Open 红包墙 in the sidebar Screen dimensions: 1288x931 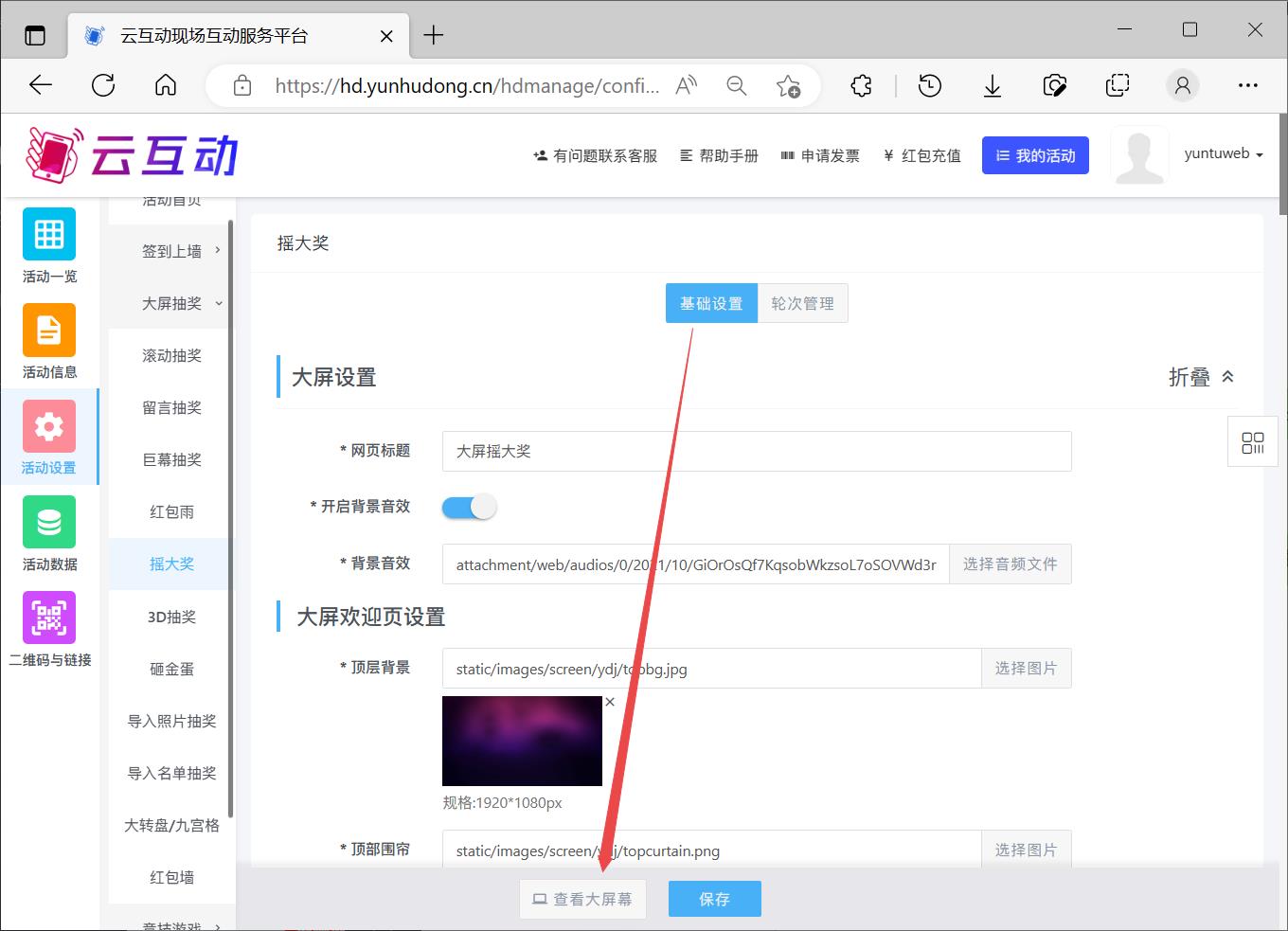[171, 877]
